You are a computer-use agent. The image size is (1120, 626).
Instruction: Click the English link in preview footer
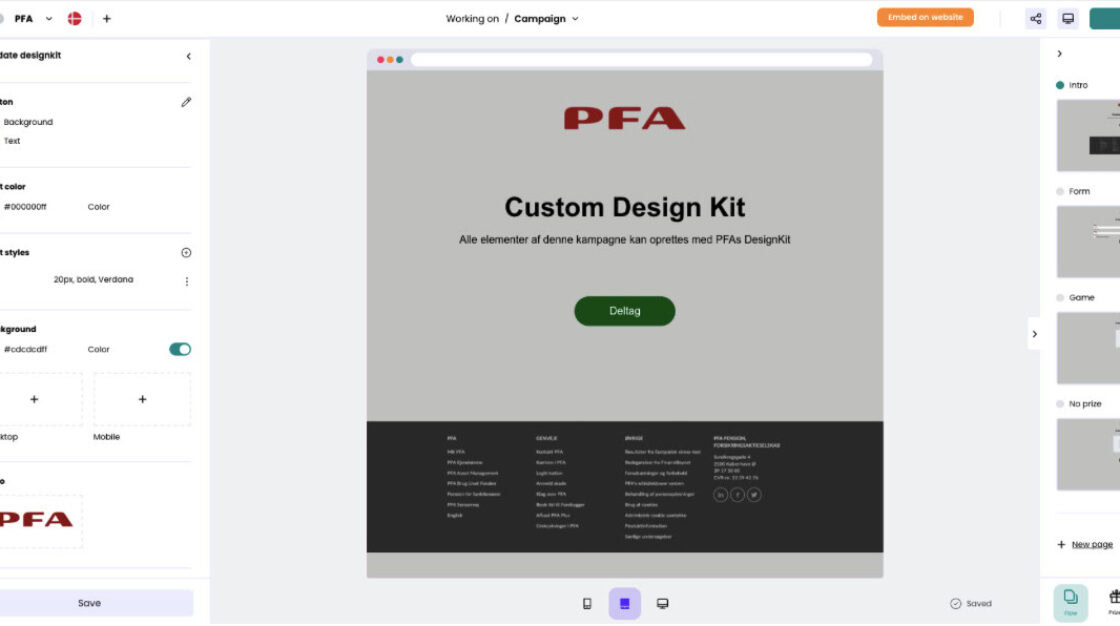tap(455, 515)
